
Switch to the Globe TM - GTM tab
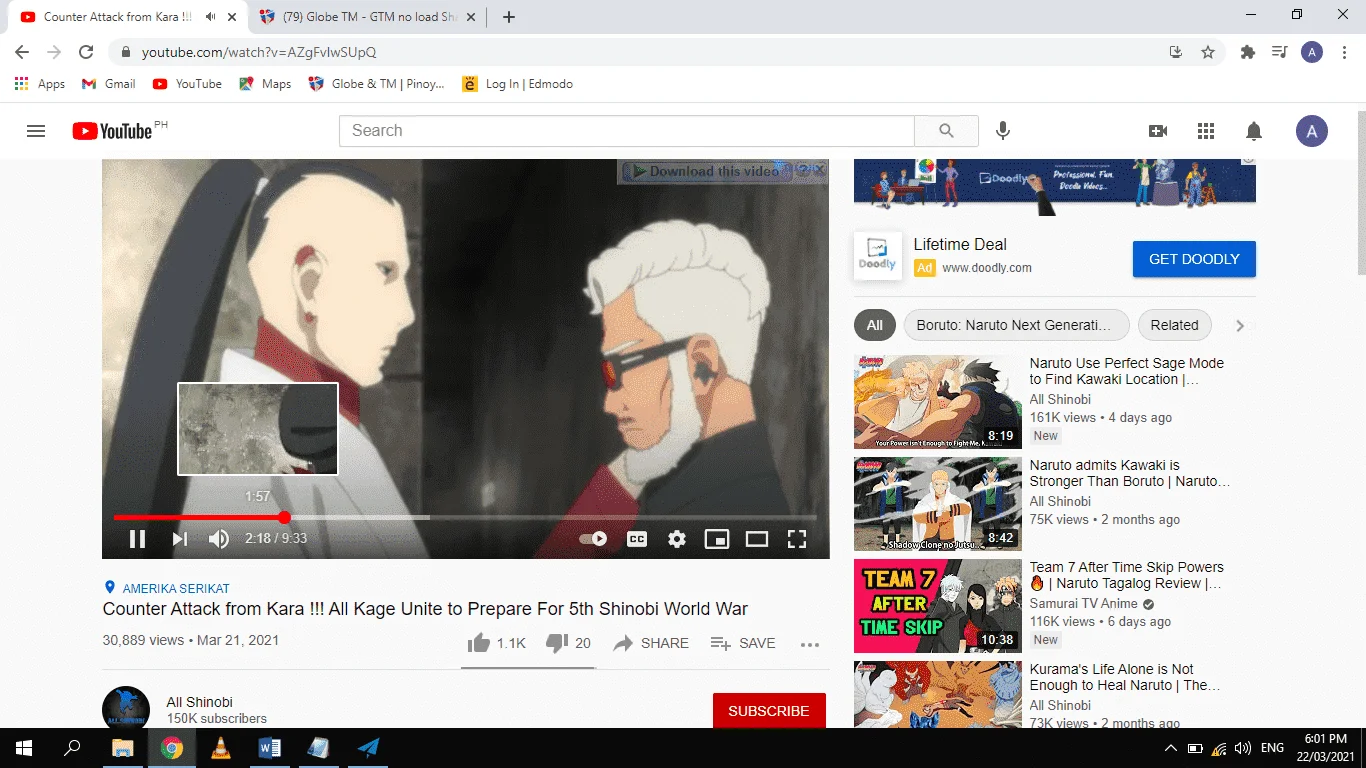[x=370, y=17]
